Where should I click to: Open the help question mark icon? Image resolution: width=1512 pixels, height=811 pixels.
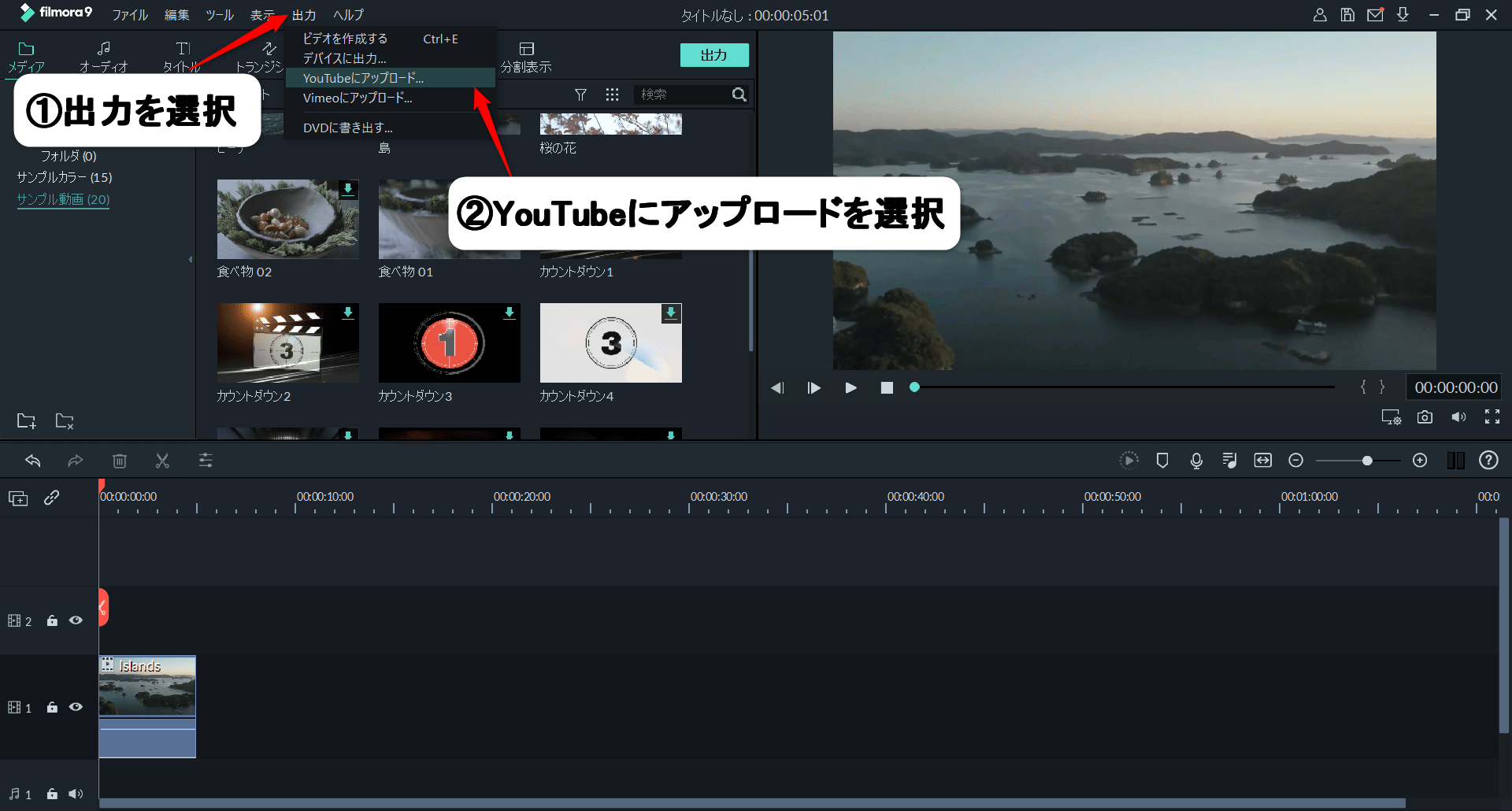[x=1488, y=461]
